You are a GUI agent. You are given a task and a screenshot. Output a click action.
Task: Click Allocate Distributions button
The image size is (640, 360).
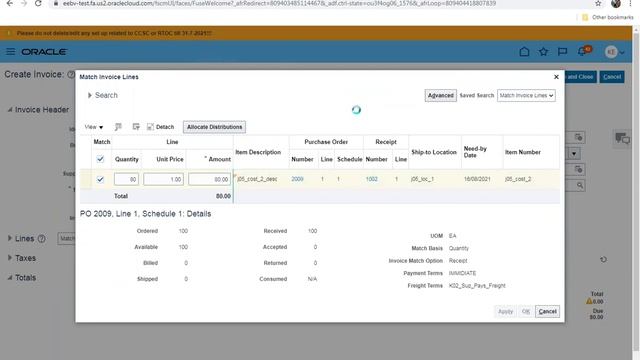214,127
